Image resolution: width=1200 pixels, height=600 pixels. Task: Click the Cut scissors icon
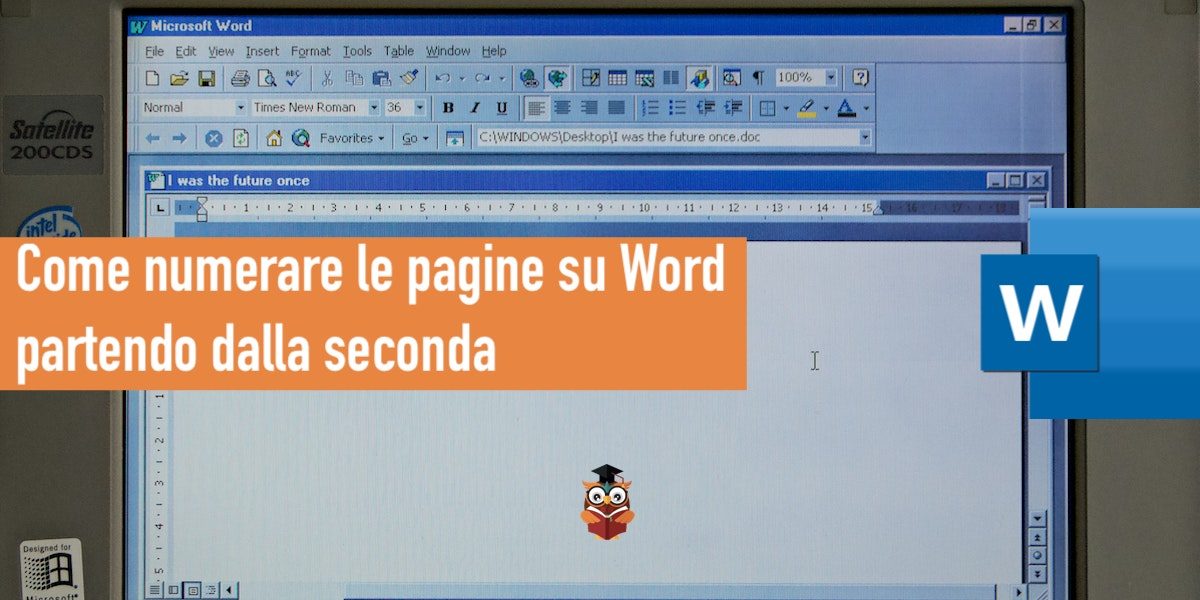(x=327, y=77)
